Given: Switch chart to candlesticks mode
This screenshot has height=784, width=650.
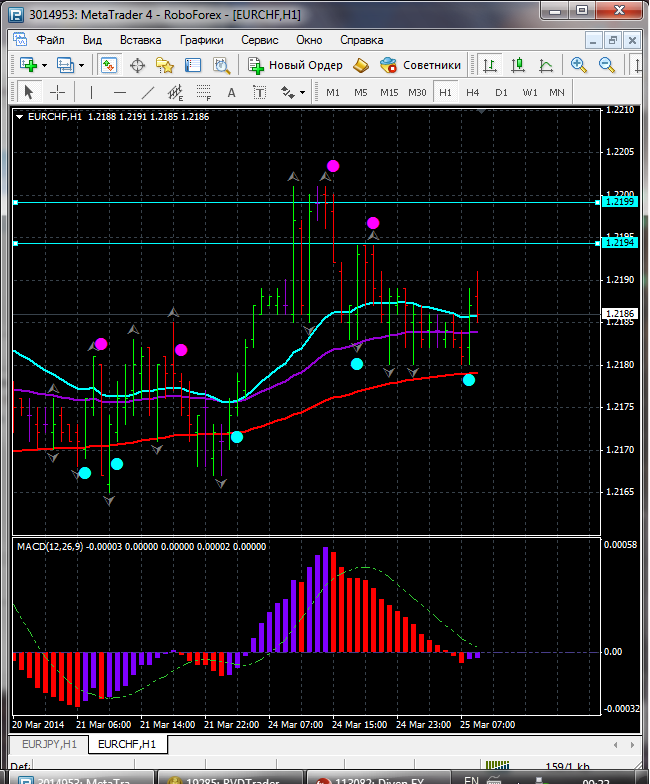Looking at the screenshot, I should pos(518,65).
